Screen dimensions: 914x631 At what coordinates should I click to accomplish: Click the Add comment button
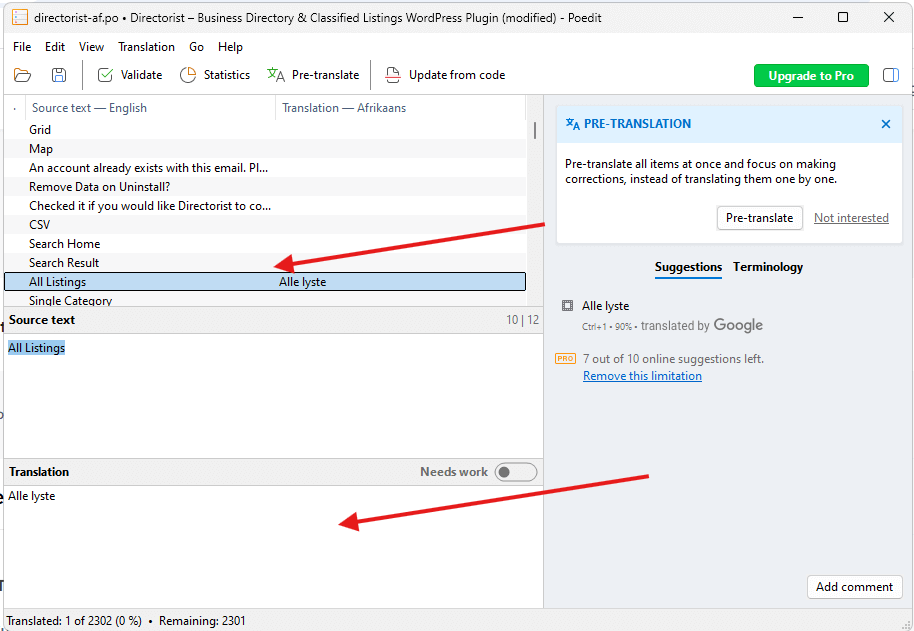click(x=854, y=587)
